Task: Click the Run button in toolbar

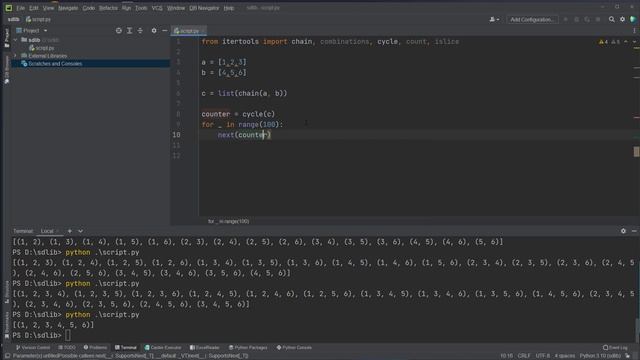Action: click(566, 19)
